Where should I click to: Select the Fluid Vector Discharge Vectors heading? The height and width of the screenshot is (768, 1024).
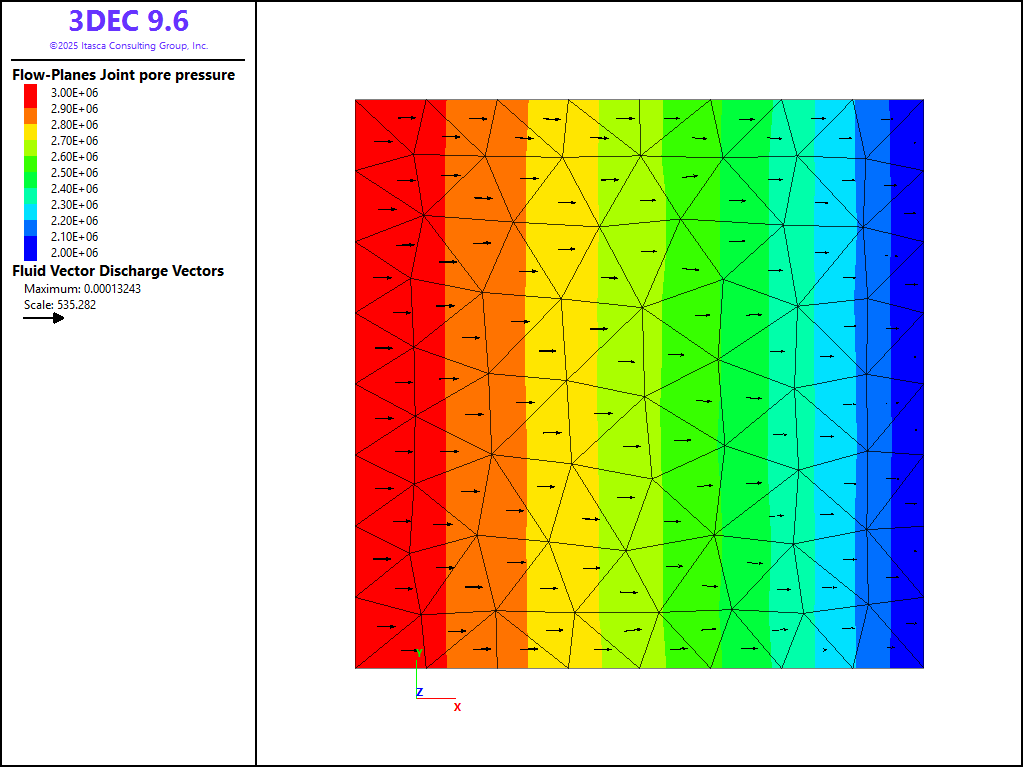tap(118, 271)
